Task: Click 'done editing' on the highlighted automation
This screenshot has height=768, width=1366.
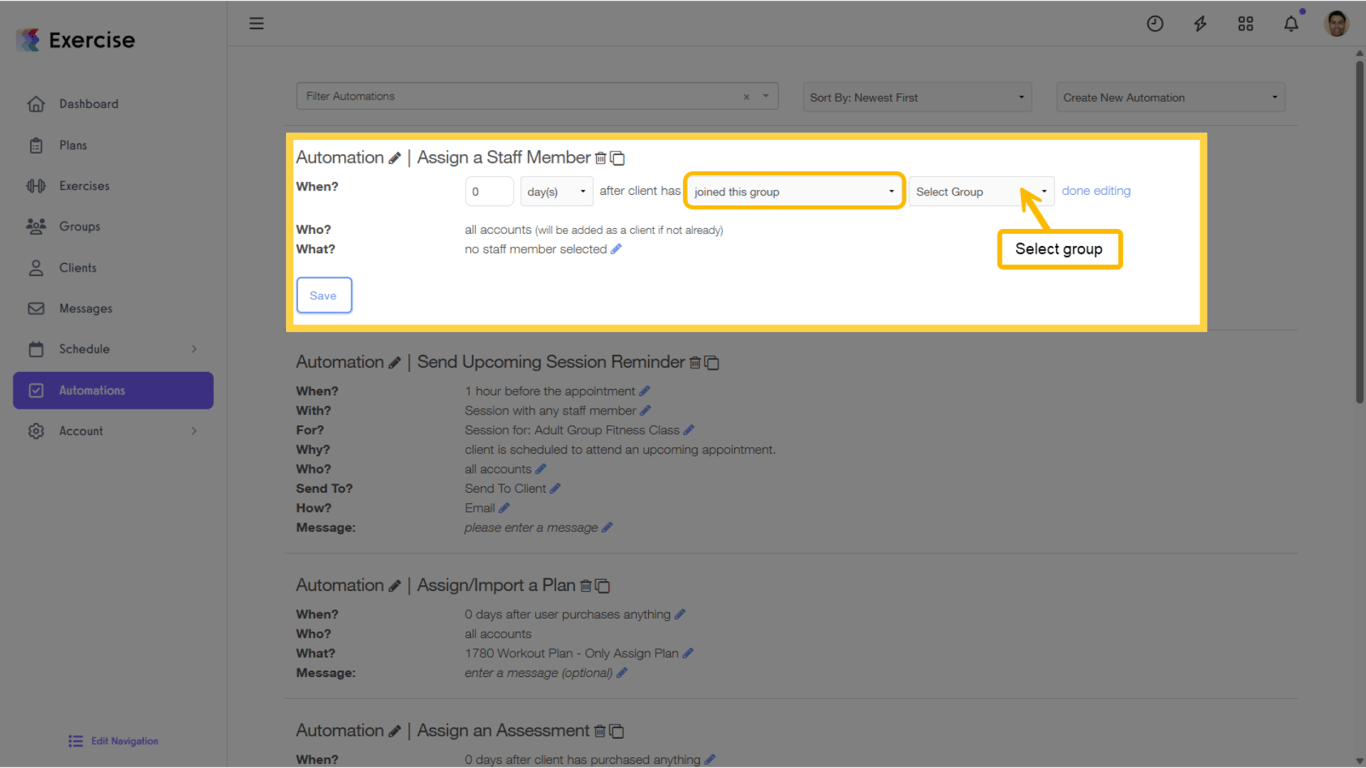Action: (x=1096, y=190)
